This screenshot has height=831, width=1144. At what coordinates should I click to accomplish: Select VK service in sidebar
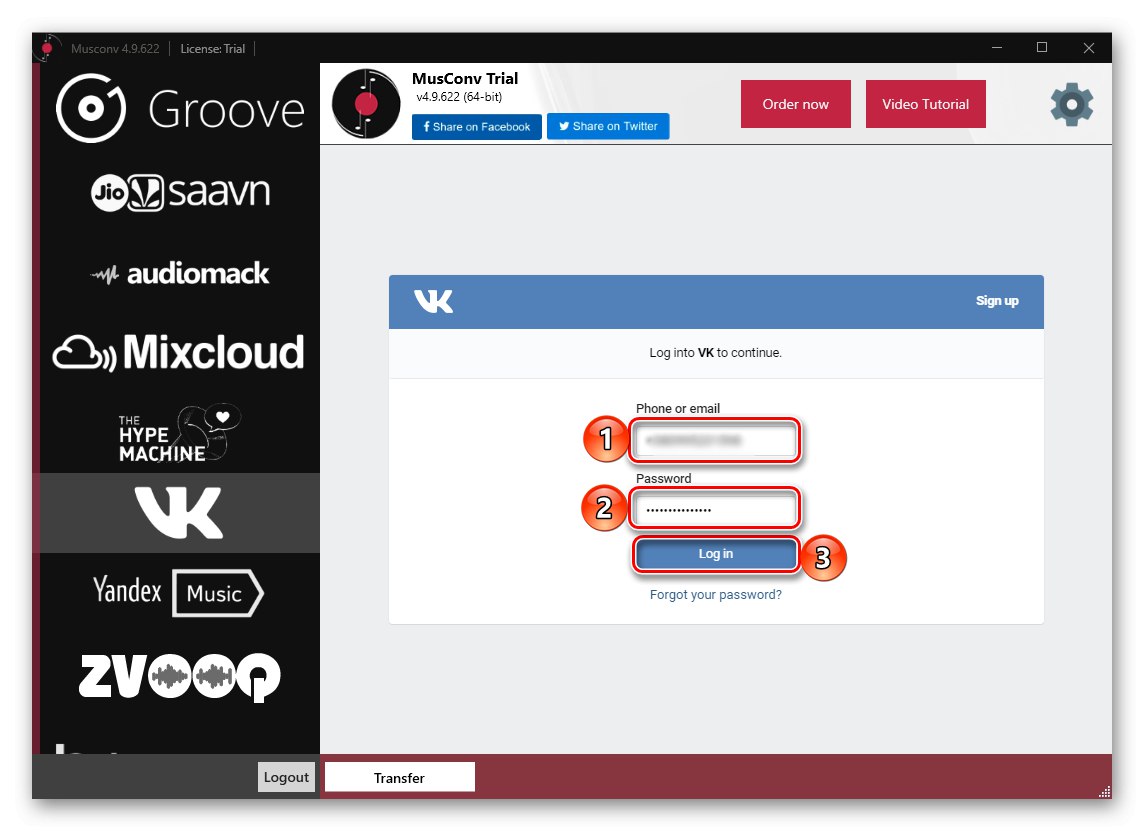point(179,513)
